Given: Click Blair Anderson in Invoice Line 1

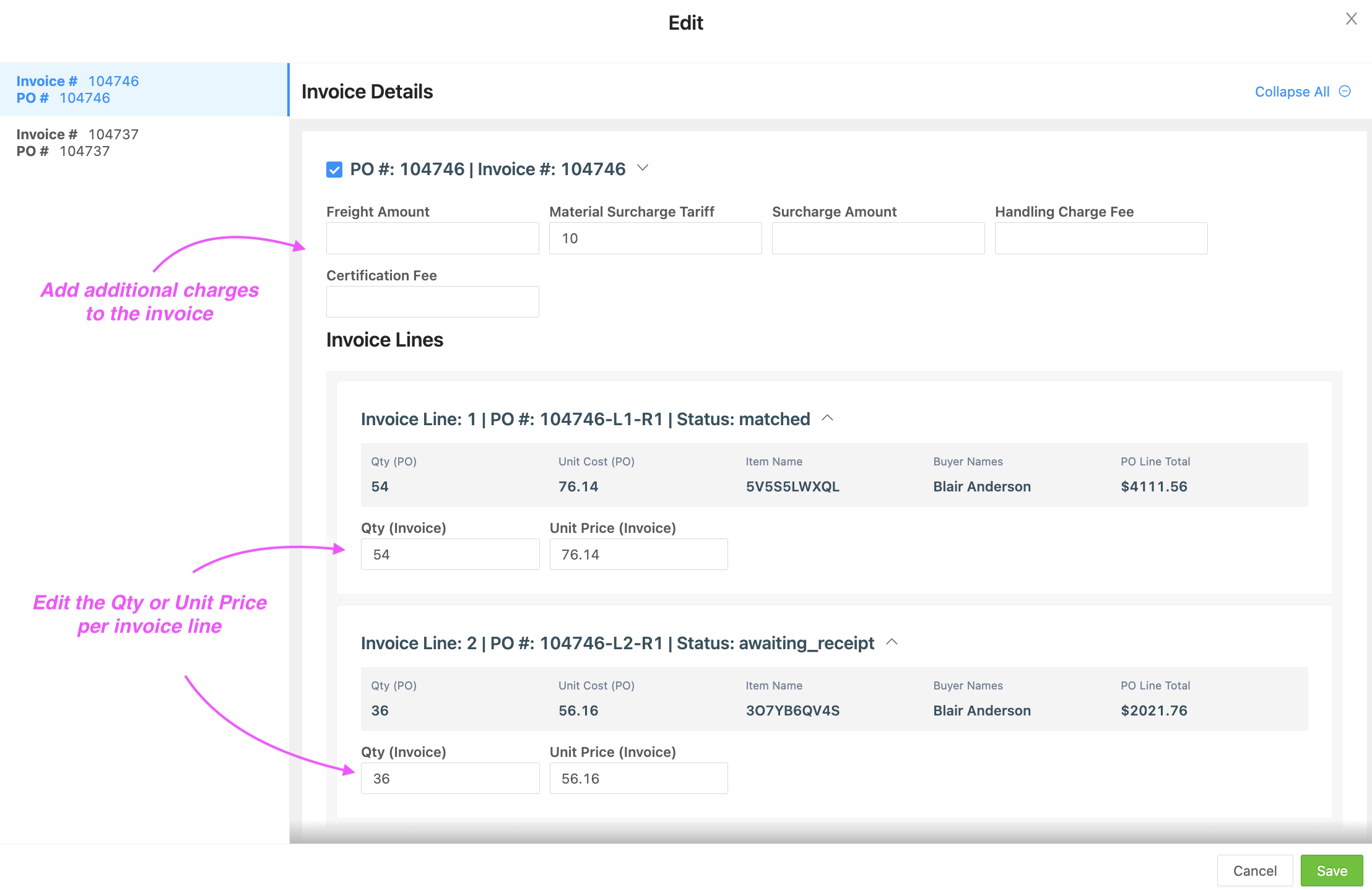Looking at the screenshot, I should (x=982, y=486).
